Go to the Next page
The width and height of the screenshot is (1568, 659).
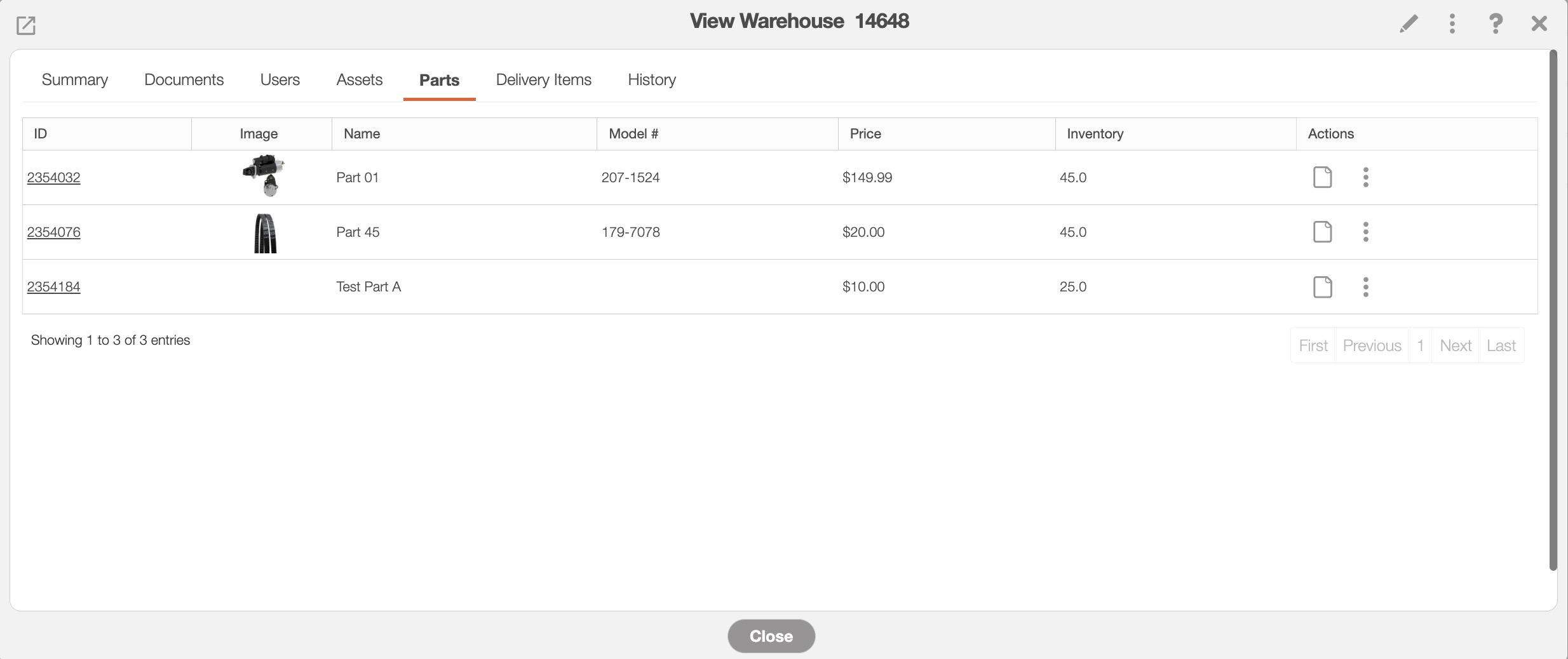pos(1455,345)
